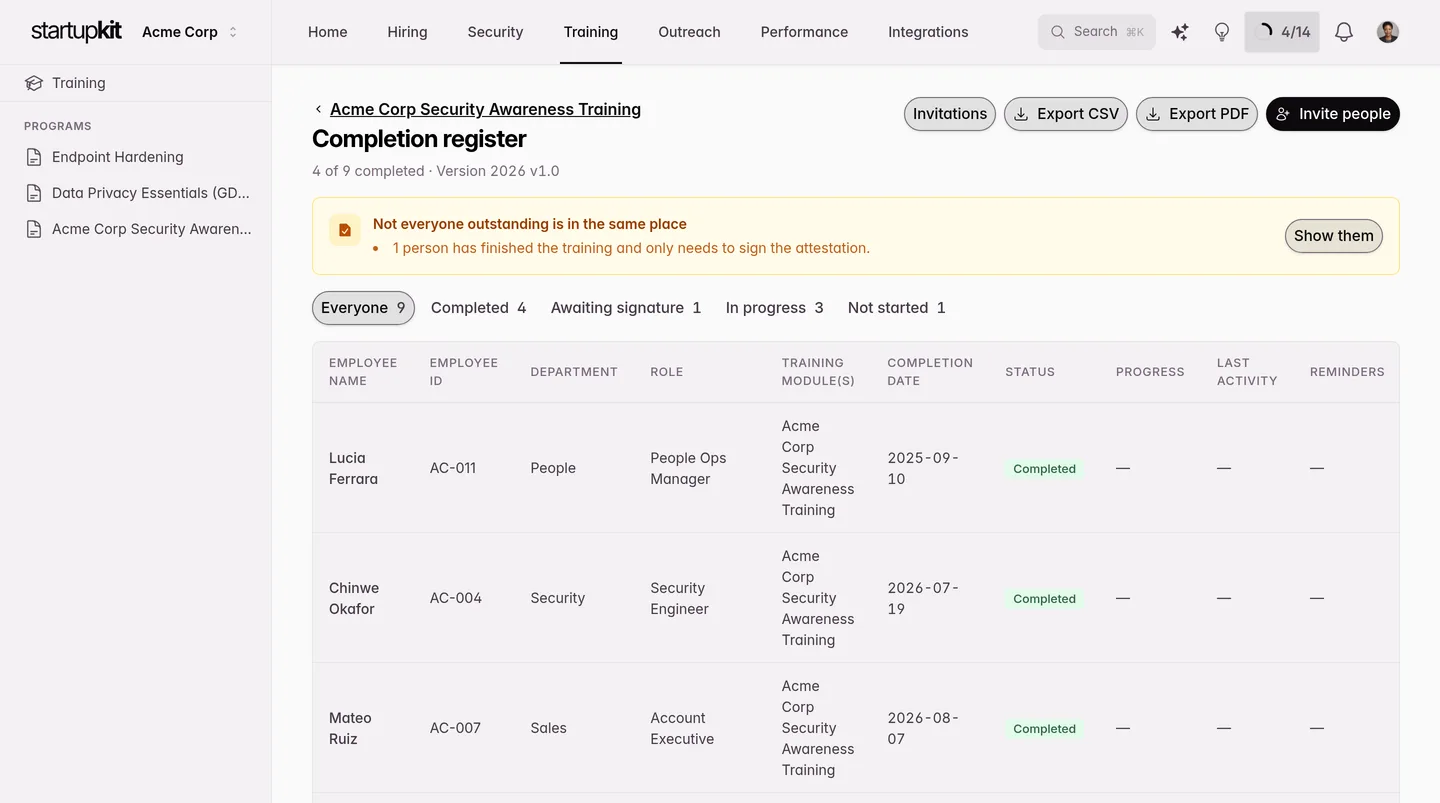
Task: Click employee ID AC-007
Action: pos(455,728)
